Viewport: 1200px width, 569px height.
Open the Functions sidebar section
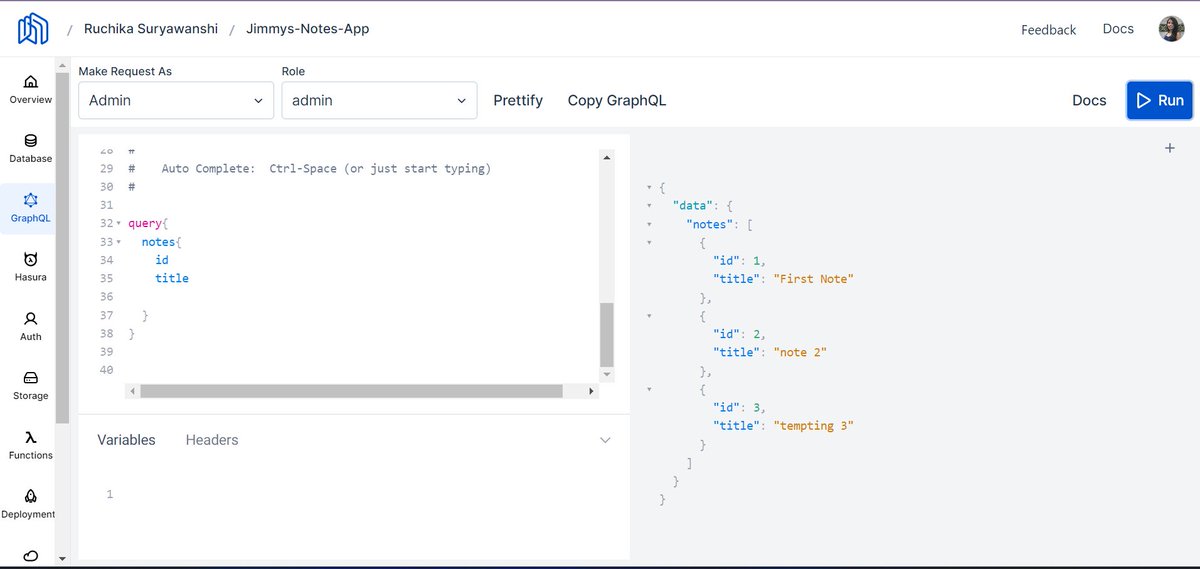(31, 445)
